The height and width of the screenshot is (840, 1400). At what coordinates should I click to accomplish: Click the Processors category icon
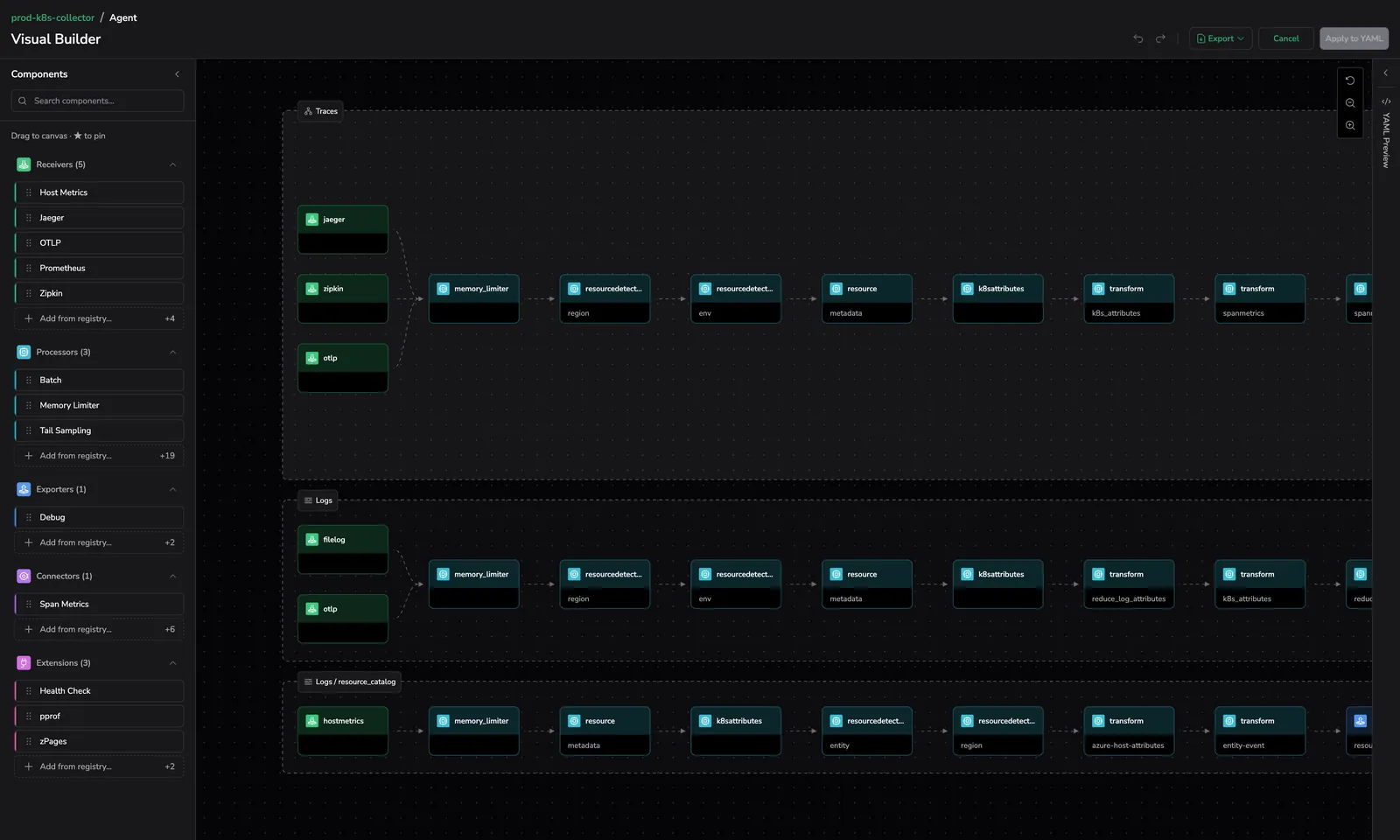24,352
